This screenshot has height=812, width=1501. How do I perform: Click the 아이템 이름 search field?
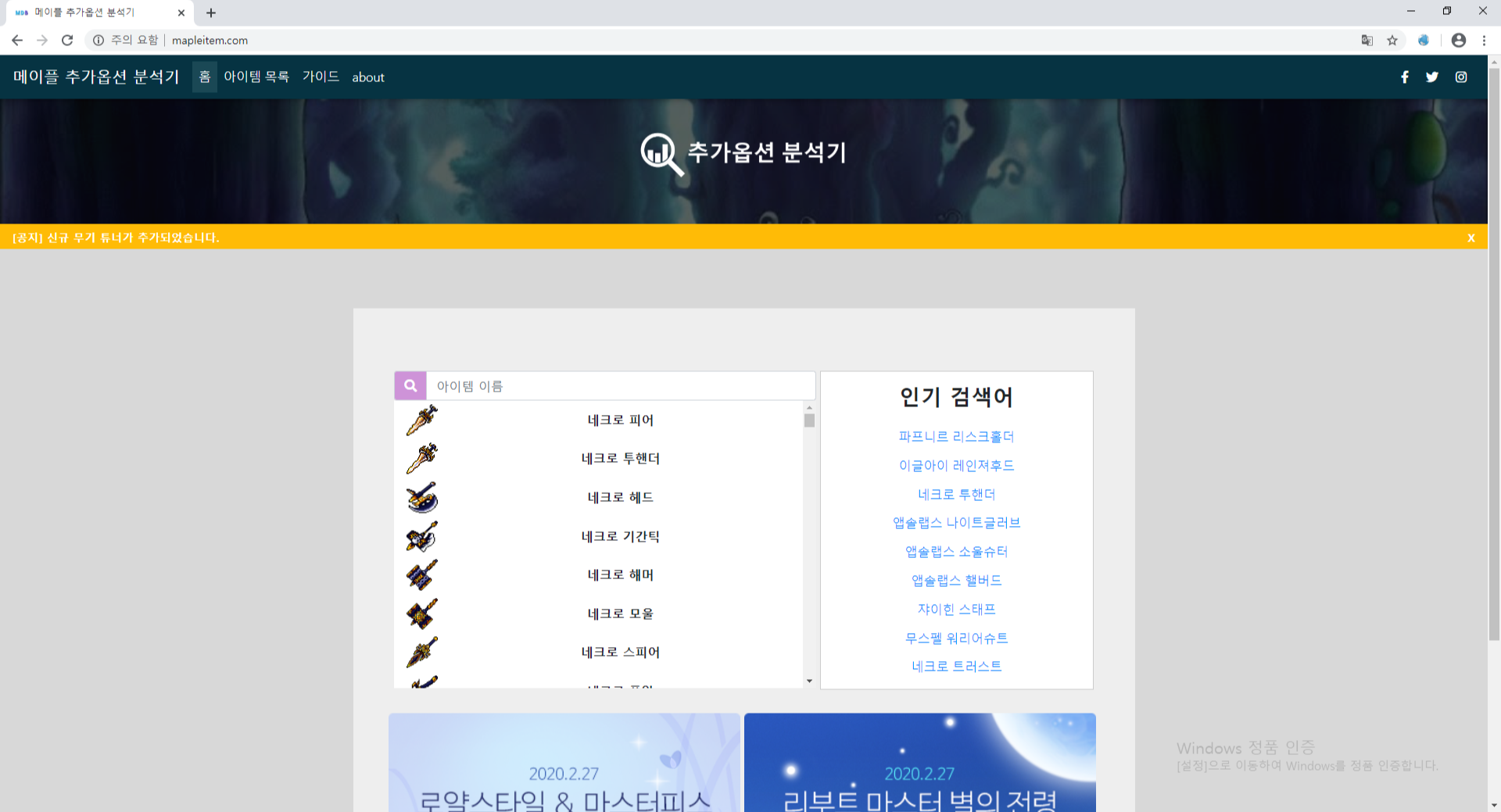coord(621,386)
